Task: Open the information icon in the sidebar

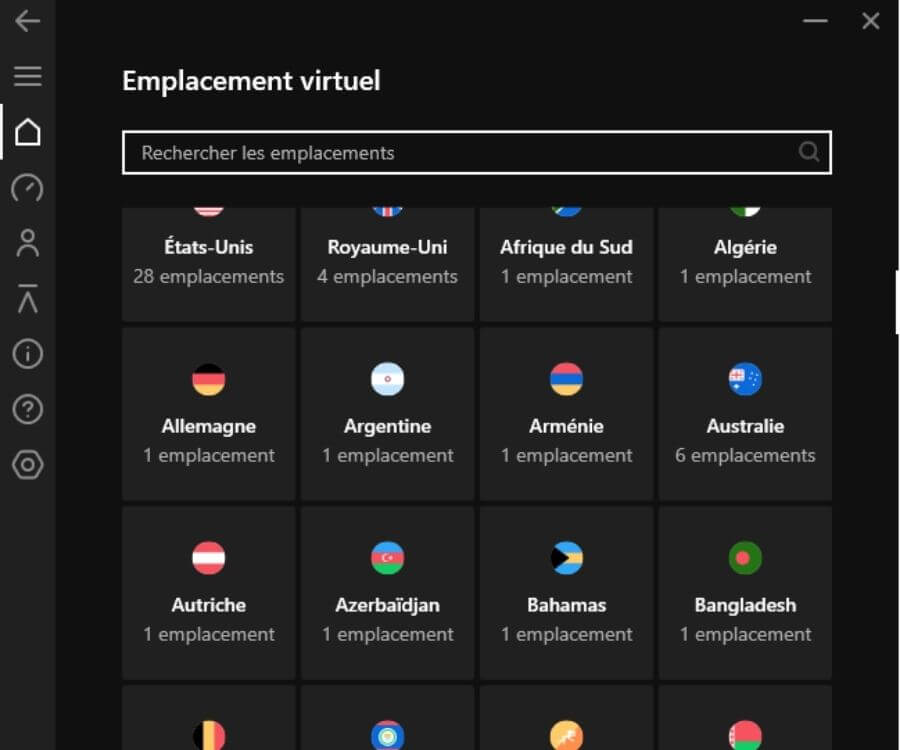Action: [x=28, y=353]
